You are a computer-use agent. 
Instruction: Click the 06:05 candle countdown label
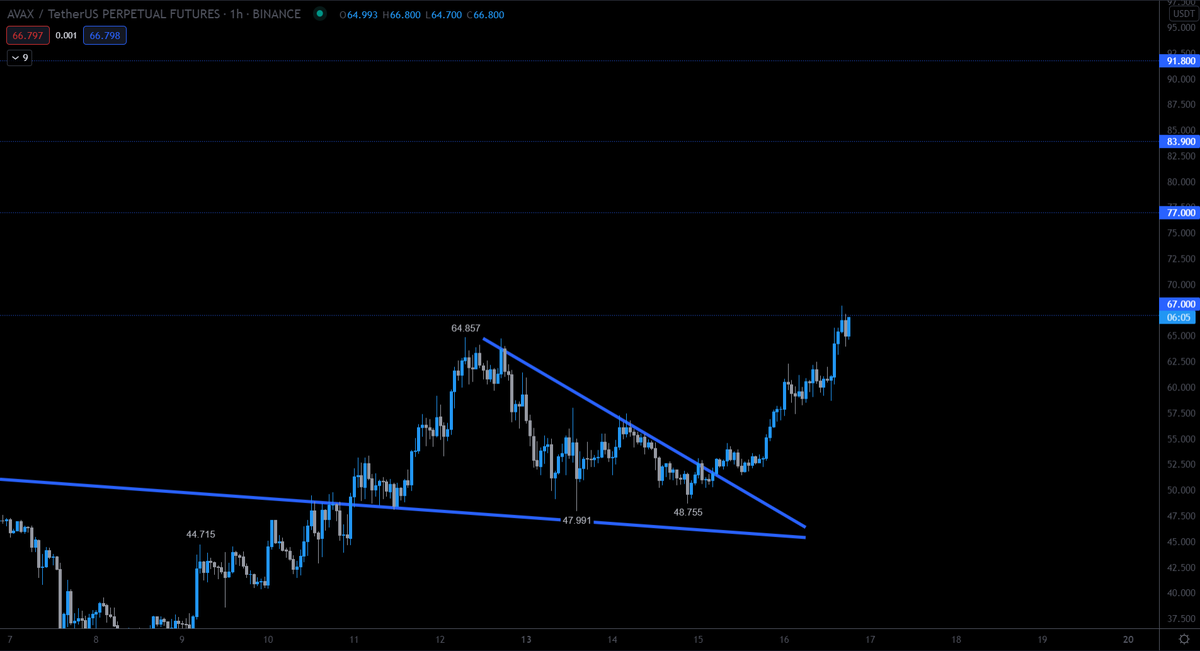pyautogui.click(x=1179, y=317)
